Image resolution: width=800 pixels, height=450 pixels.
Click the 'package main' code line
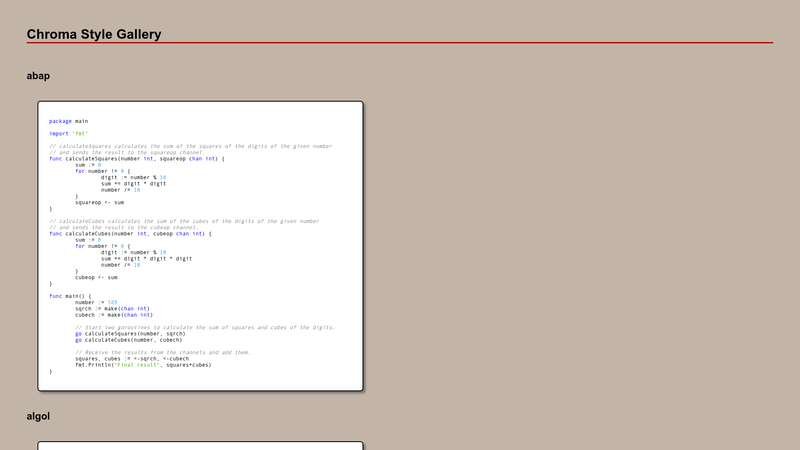point(68,121)
